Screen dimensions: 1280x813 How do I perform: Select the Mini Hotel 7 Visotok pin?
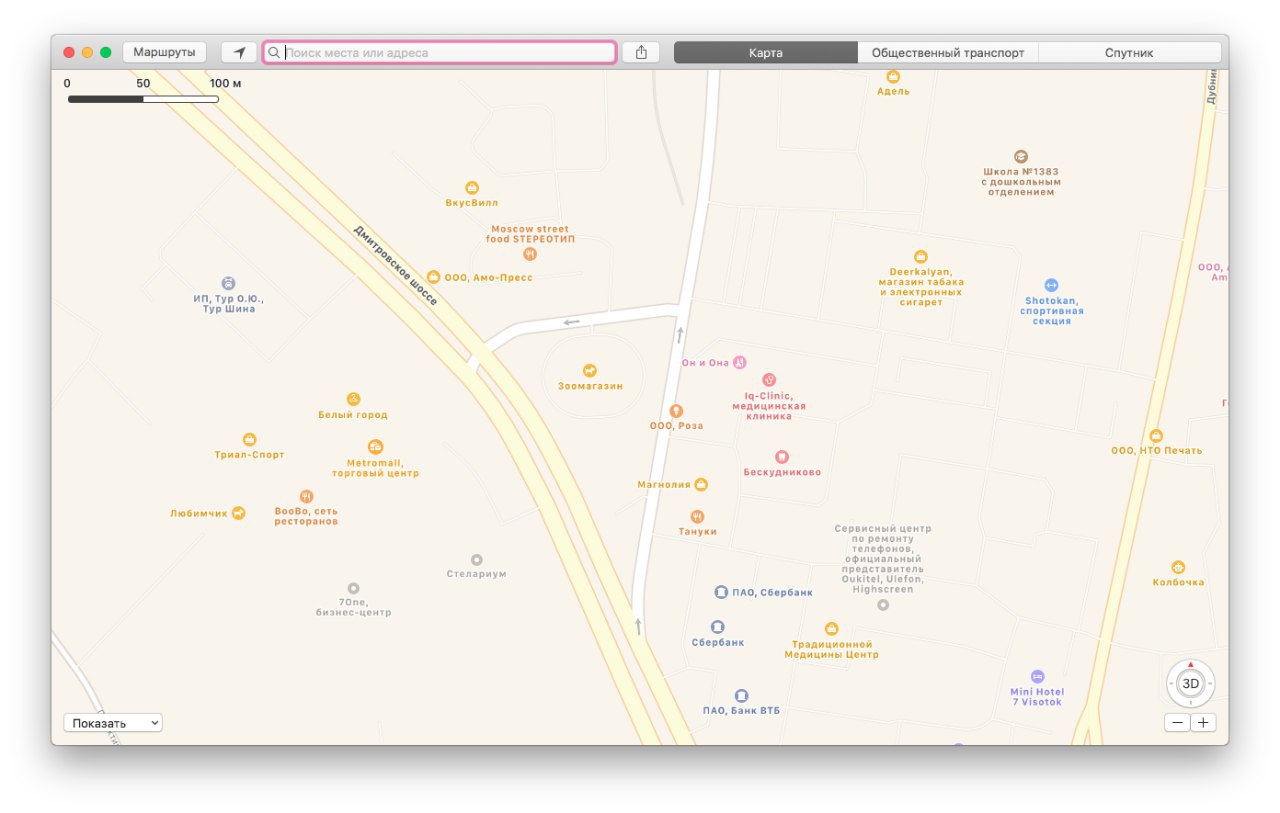(x=1037, y=677)
